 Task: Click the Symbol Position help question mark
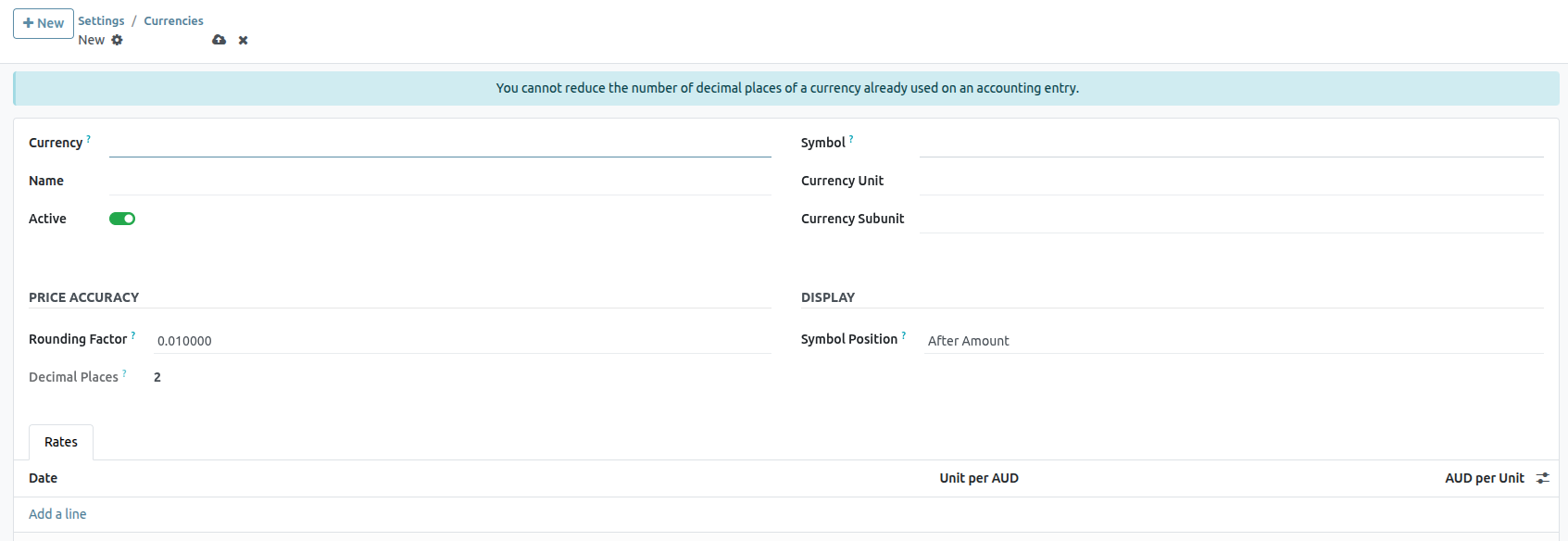tap(904, 335)
